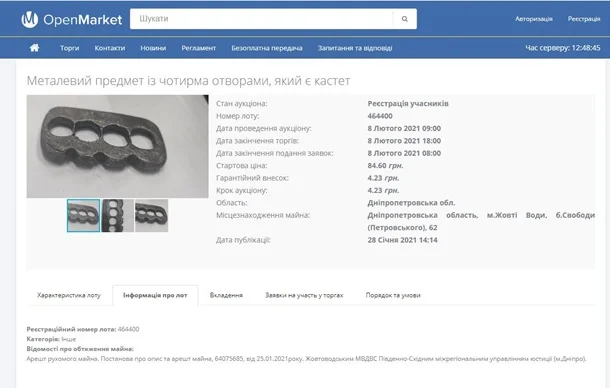Switch to Порядок та умови tab
This screenshot has height=388, width=610.
point(393,295)
